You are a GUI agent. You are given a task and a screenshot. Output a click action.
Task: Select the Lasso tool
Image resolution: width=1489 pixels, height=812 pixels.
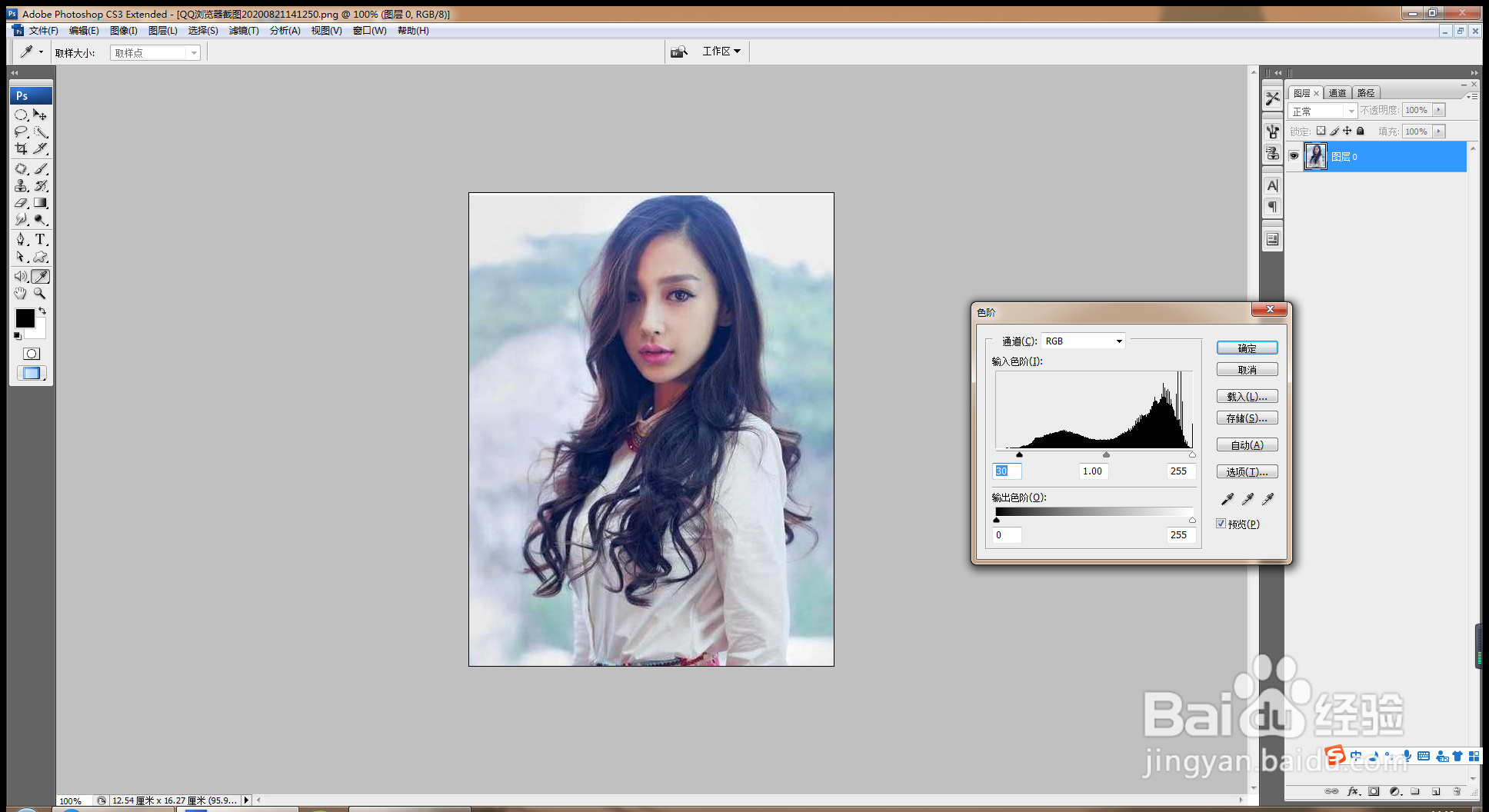point(21,131)
